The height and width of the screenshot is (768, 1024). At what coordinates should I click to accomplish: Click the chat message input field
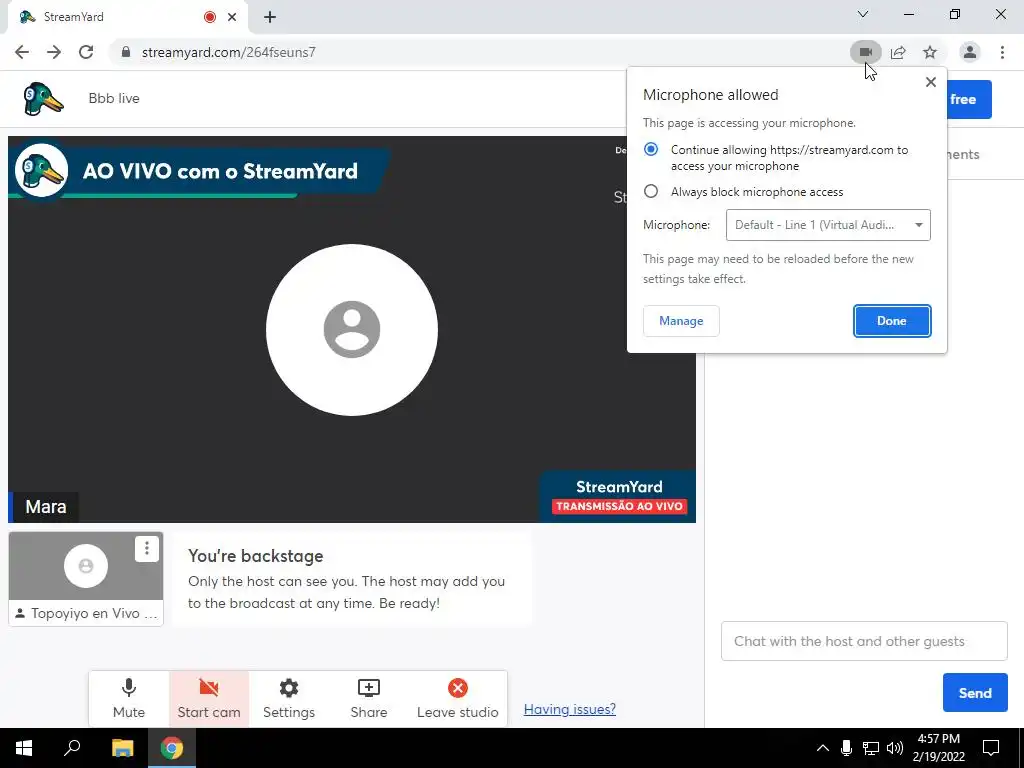(864, 641)
